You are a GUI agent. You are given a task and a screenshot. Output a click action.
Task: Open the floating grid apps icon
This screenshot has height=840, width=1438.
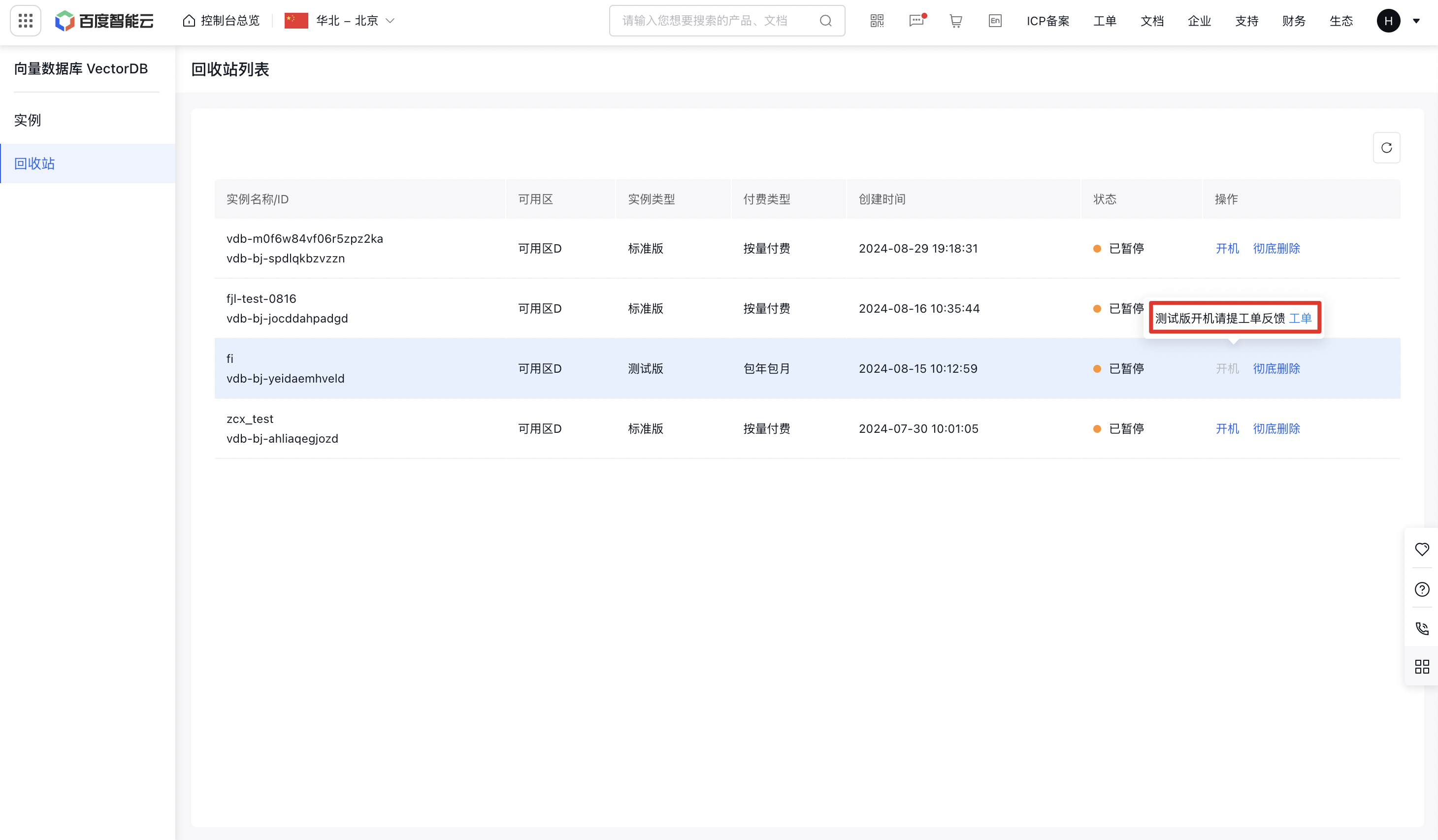click(1421, 667)
